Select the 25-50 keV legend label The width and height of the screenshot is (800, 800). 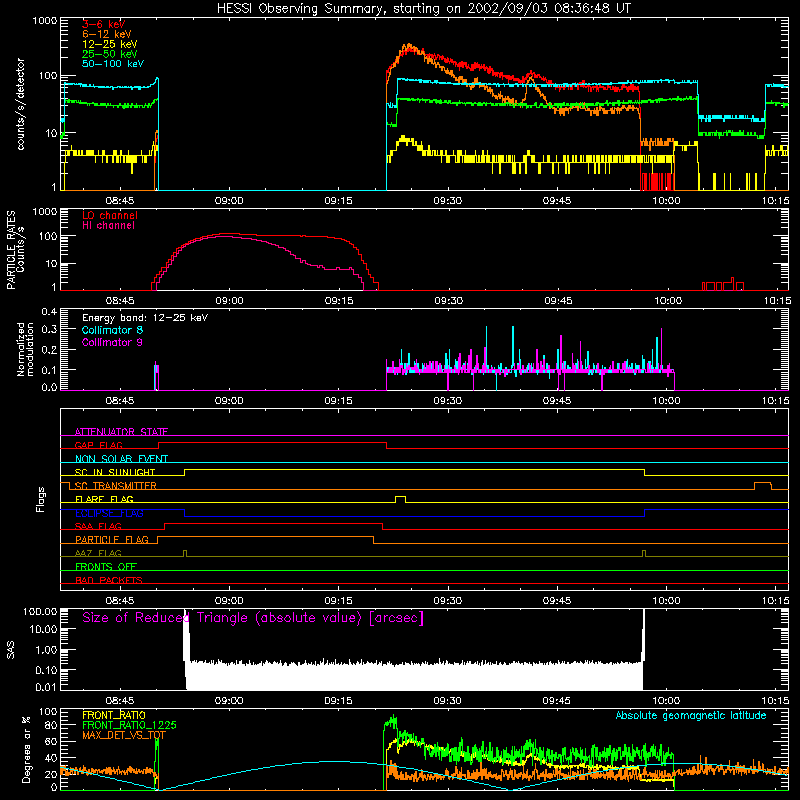coord(110,54)
